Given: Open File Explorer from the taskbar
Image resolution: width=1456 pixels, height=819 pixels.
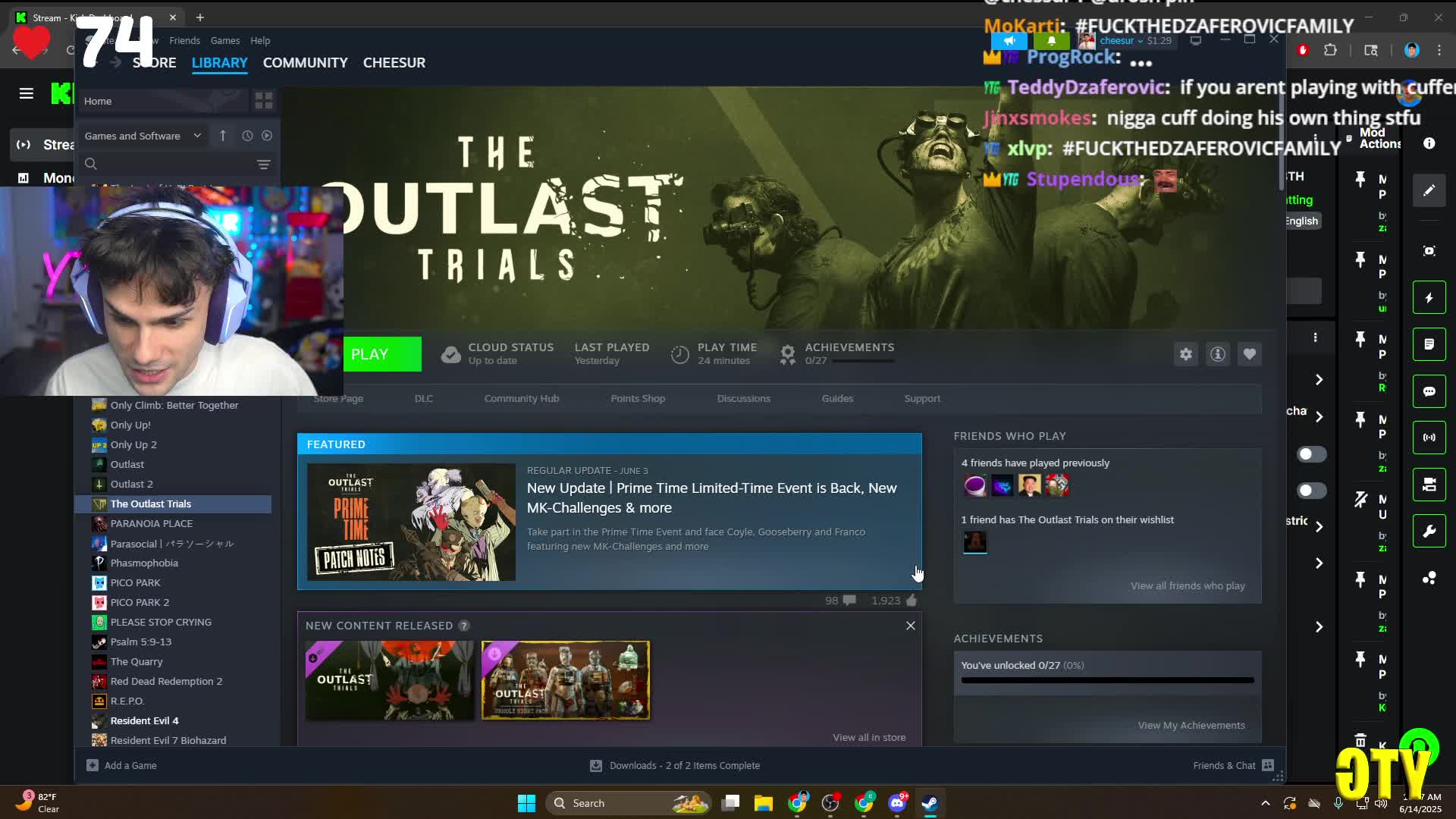Looking at the screenshot, I should (764, 803).
